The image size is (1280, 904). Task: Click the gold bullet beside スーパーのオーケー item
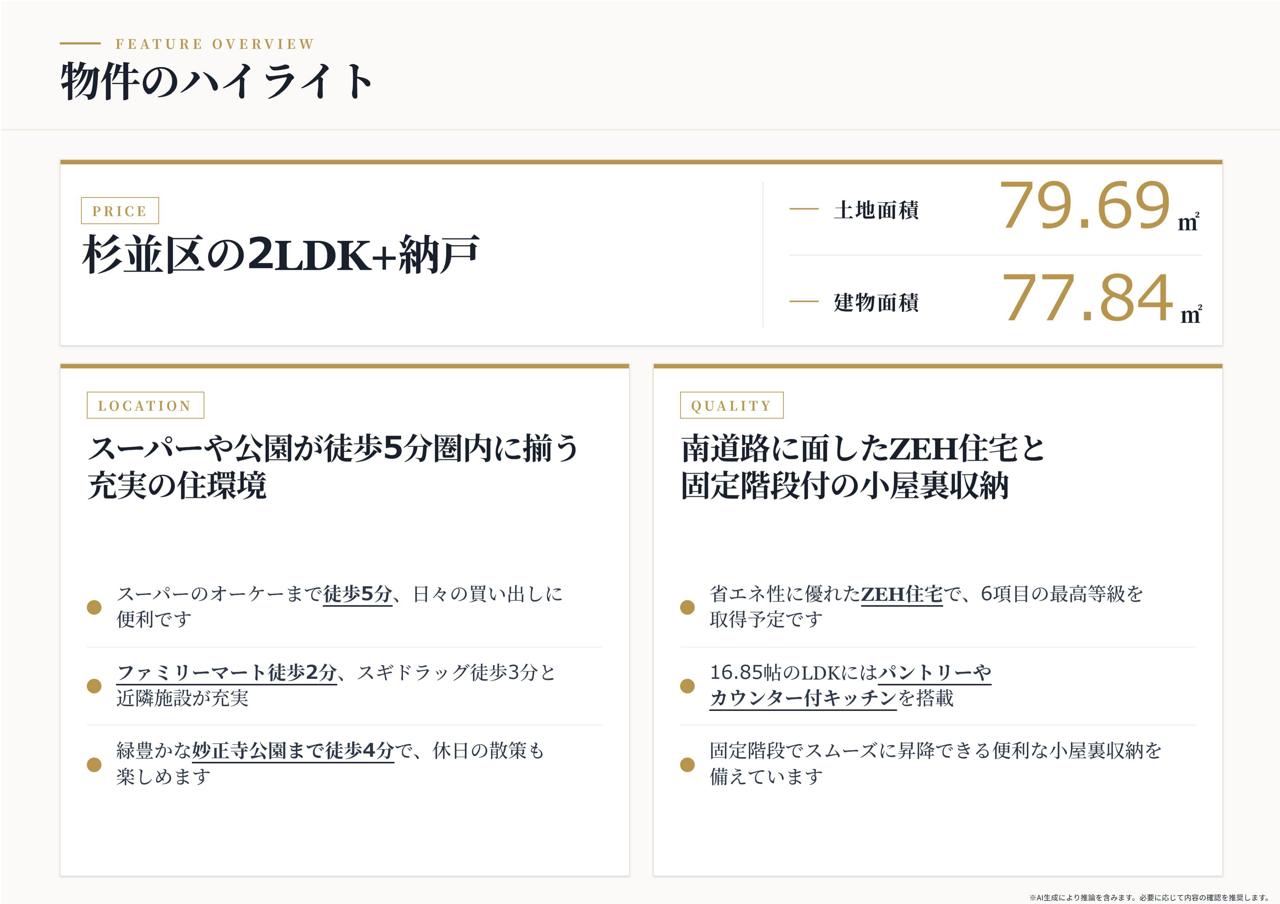tap(94, 607)
